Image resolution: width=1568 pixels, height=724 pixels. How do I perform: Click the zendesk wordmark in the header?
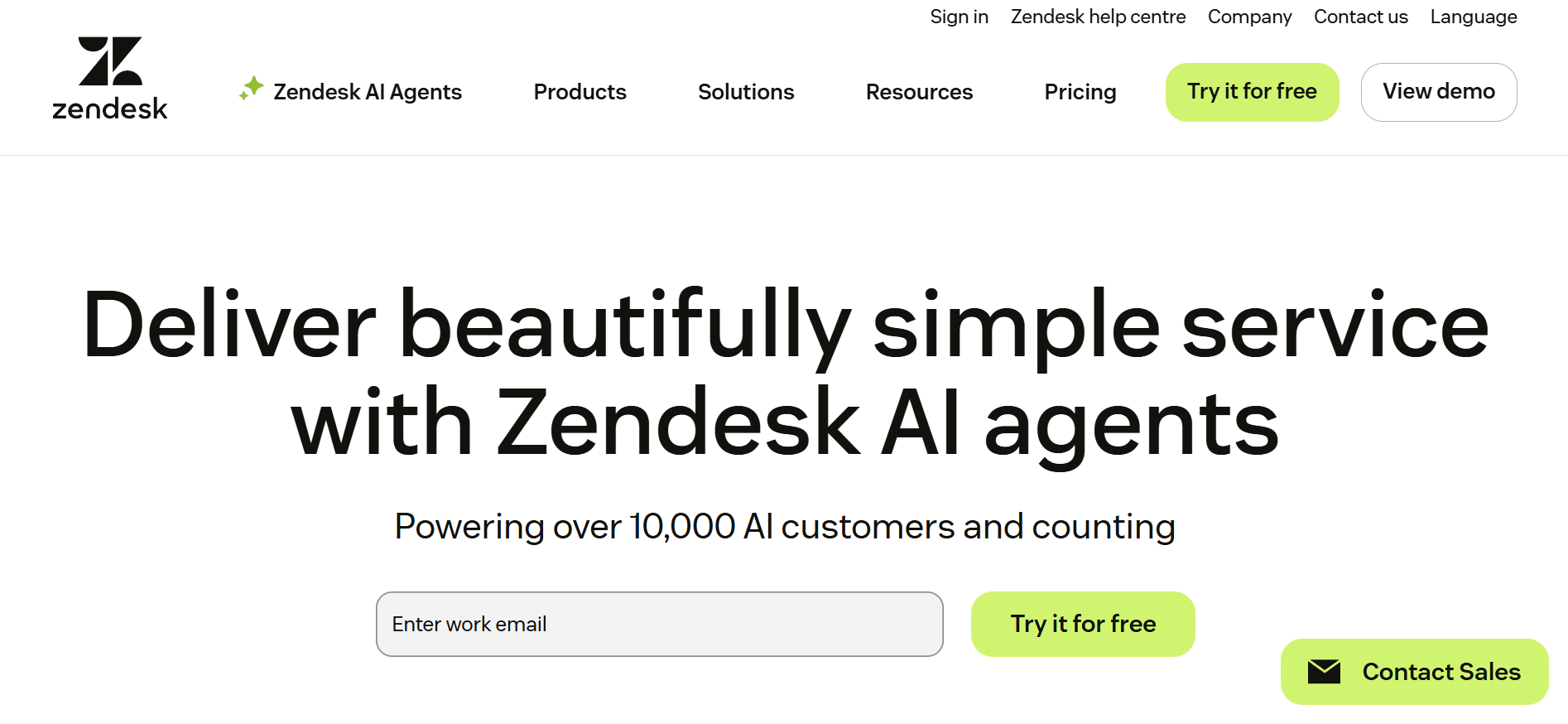click(x=109, y=108)
